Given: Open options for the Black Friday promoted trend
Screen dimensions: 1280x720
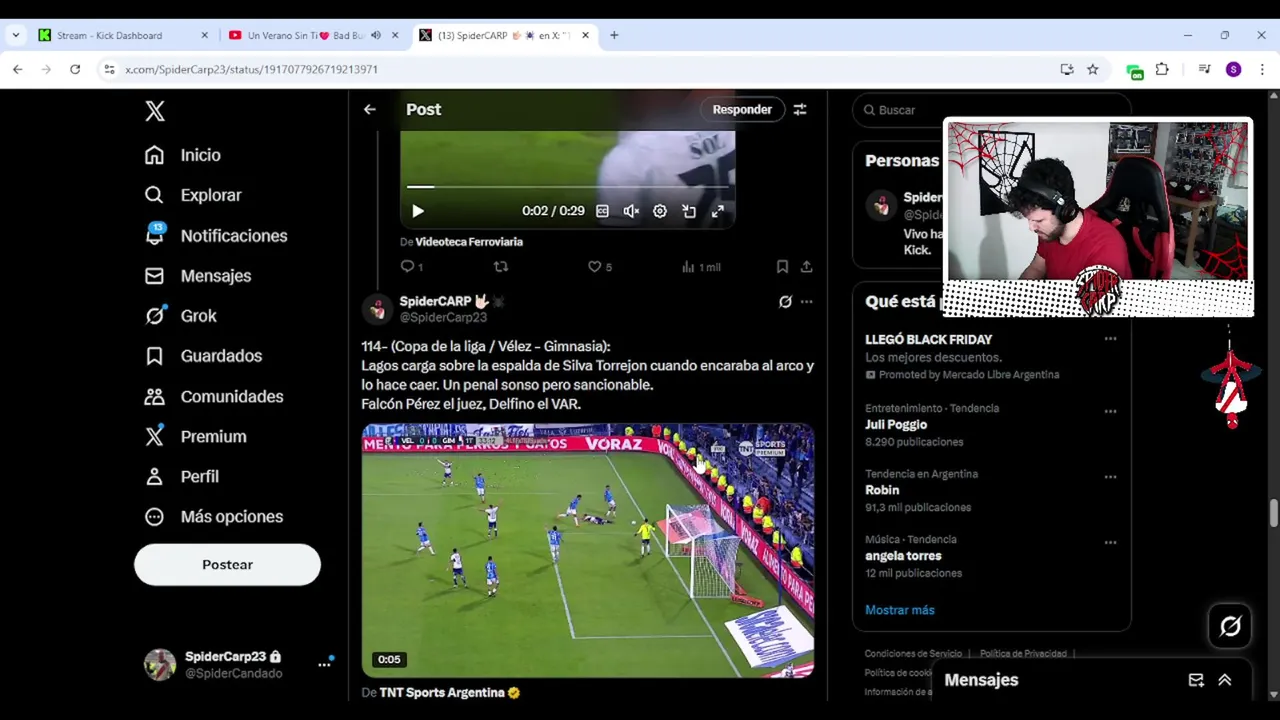Looking at the screenshot, I should tap(1110, 339).
